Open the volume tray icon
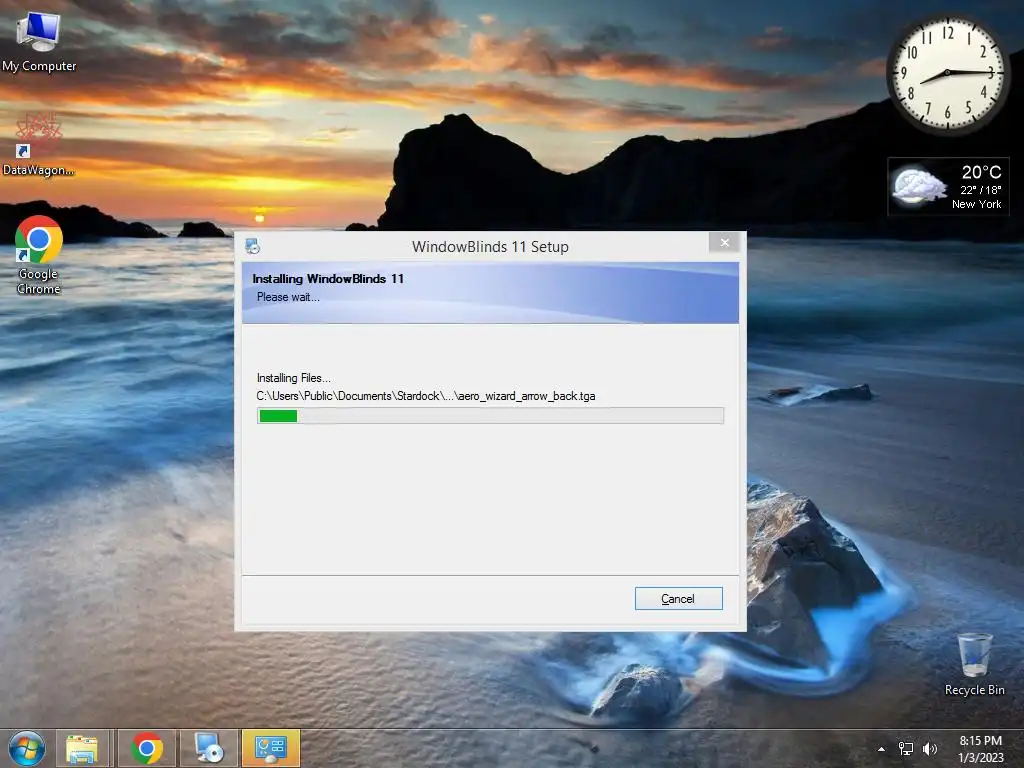The image size is (1024, 768). [x=929, y=749]
